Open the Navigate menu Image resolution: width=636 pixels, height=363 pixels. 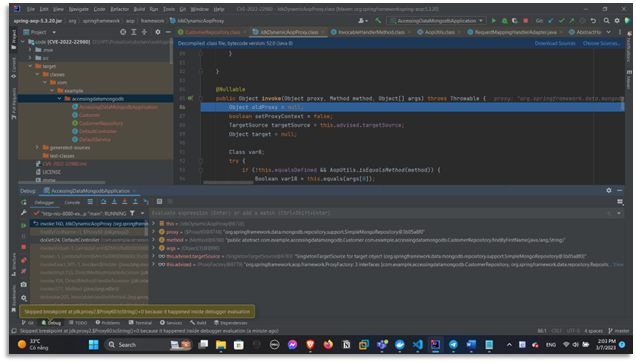[x=79, y=9]
